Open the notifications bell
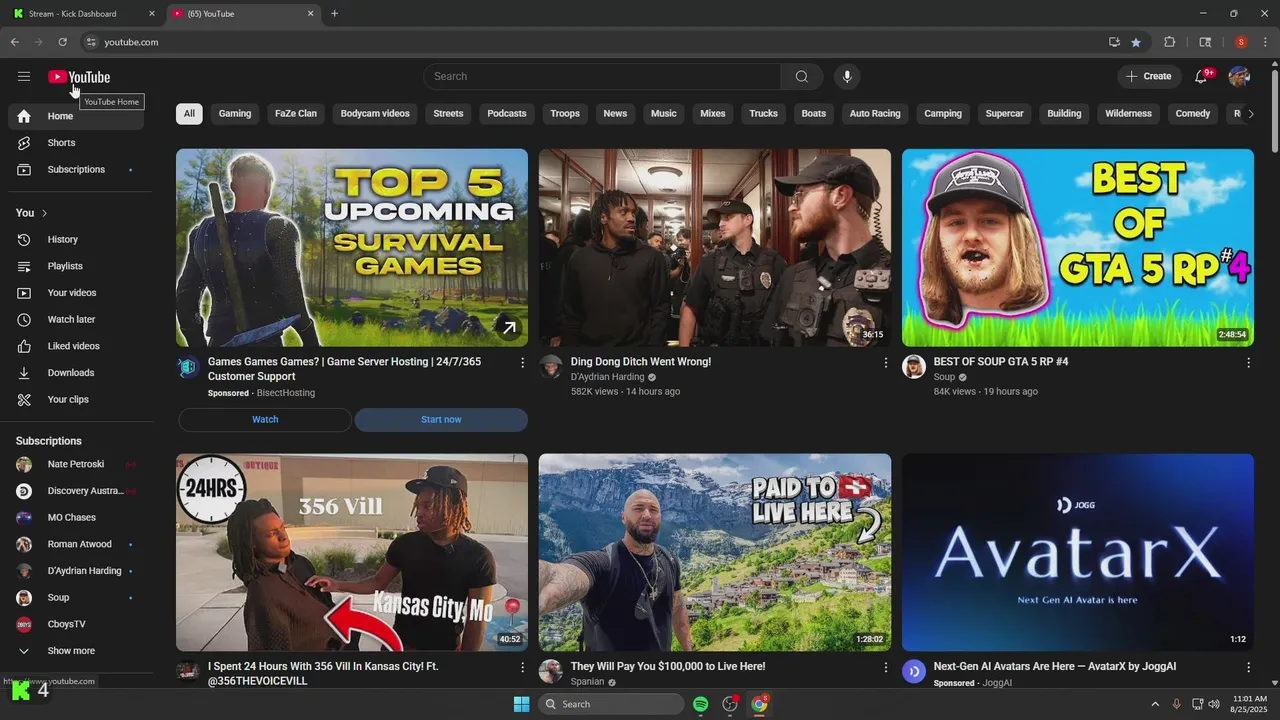 1201,76
